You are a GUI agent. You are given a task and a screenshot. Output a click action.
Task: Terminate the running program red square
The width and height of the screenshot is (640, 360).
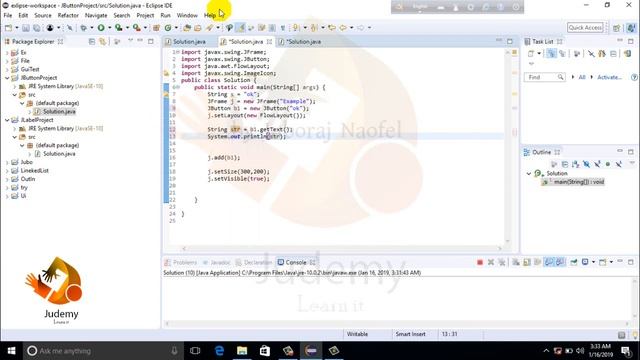480,262
